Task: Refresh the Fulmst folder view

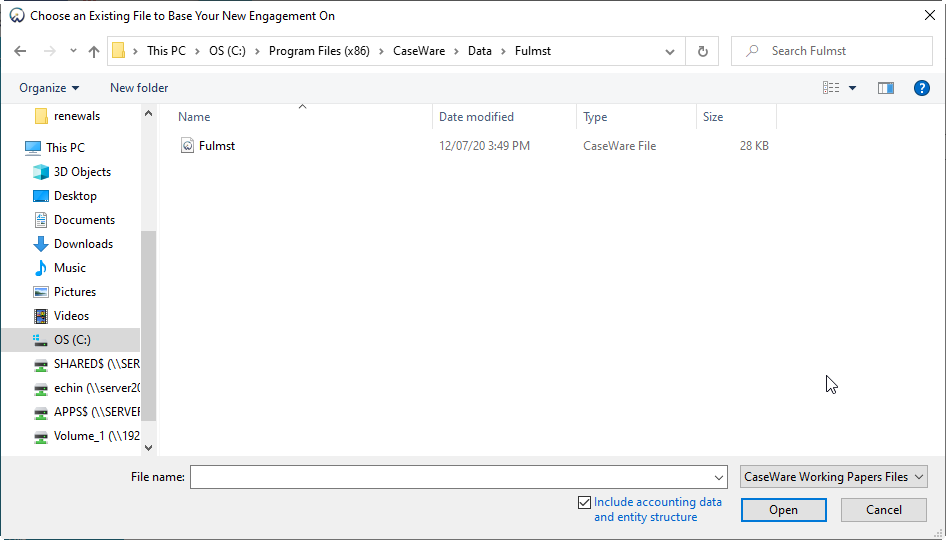Action: tap(702, 51)
